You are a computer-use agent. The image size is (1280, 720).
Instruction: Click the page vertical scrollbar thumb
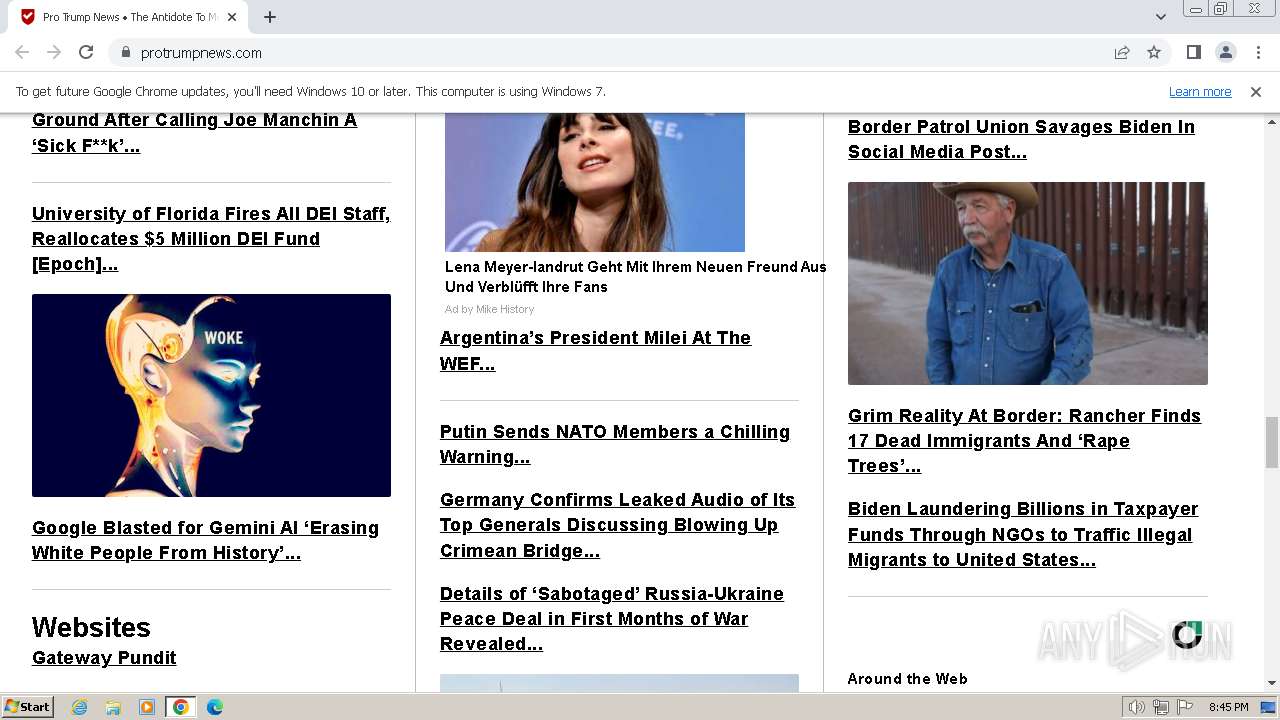pos(1272,442)
